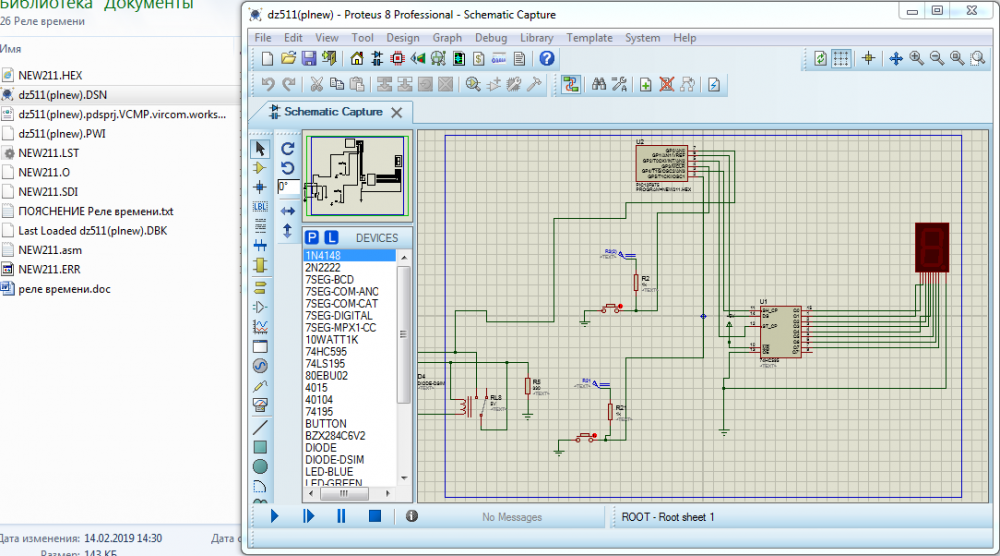Open the Debug menu
The width and height of the screenshot is (1000, 556).
coord(491,38)
